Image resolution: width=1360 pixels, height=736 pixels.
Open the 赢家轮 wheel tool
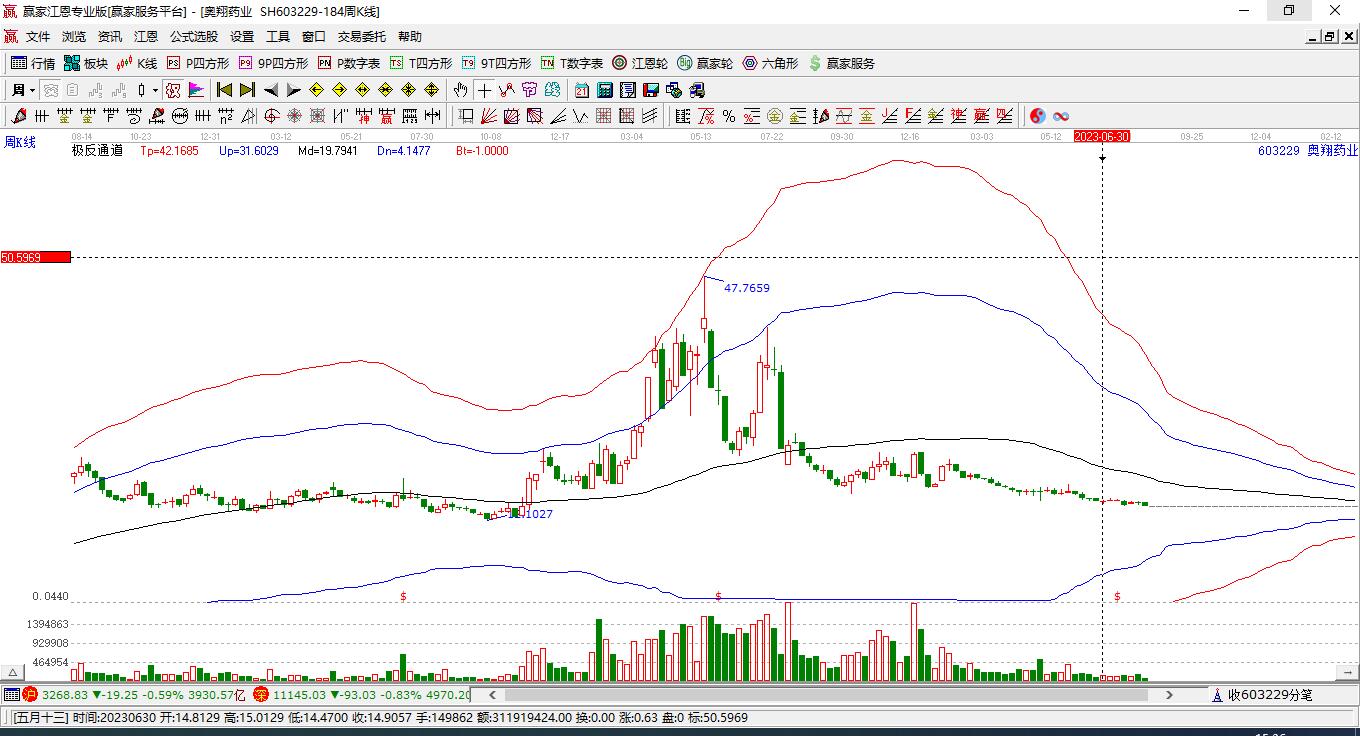click(x=705, y=63)
